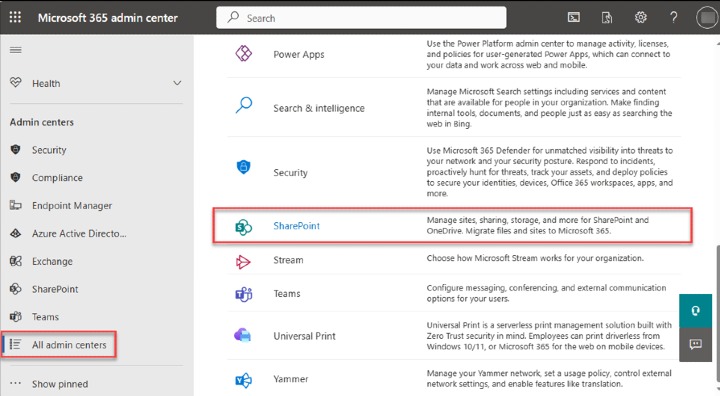Viewport: 720px width, 396px height.
Task: Click Azure Active Directory icon in sidebar
Action: tap(16, 233)
